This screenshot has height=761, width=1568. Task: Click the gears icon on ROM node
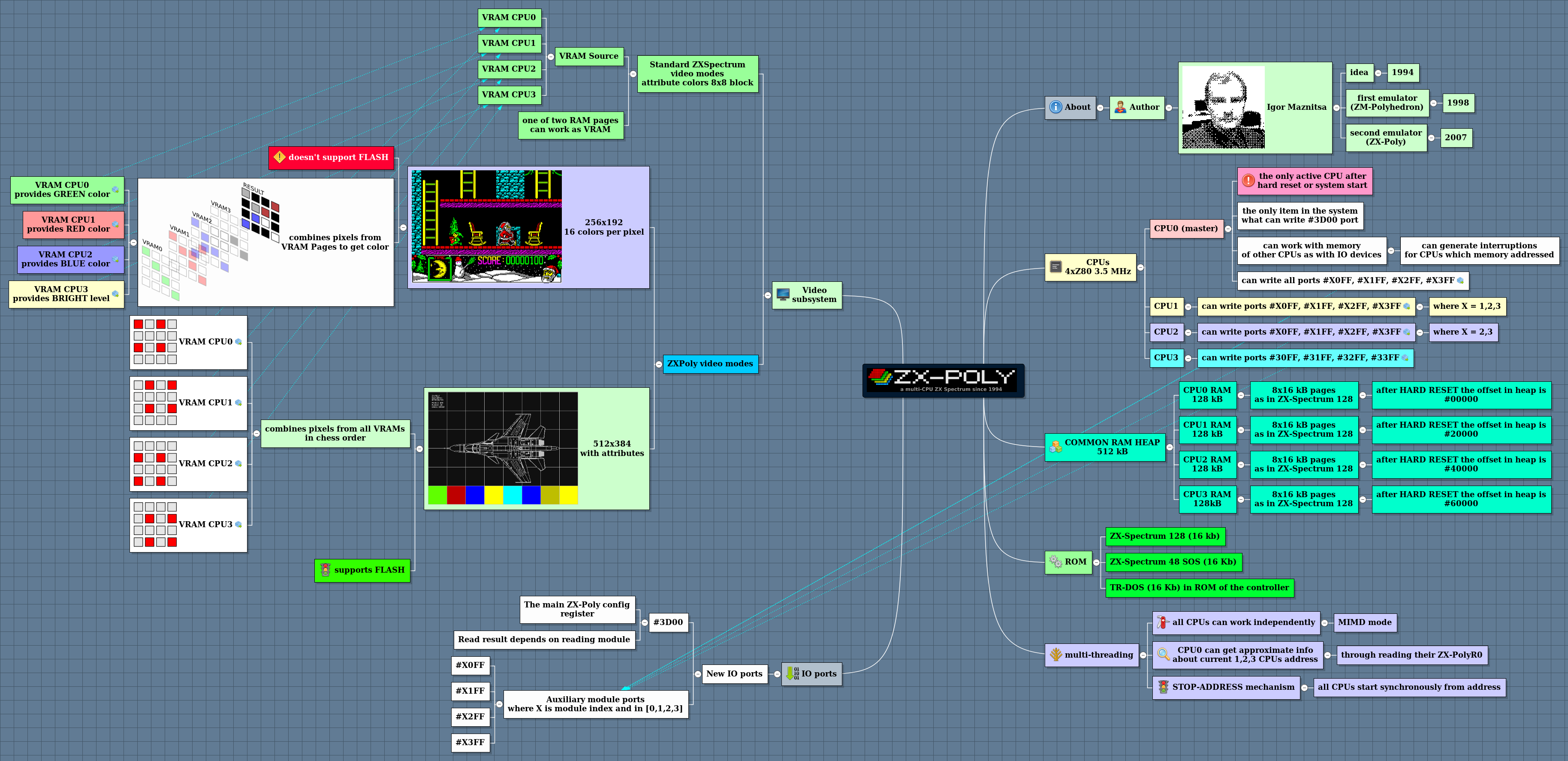tap(1055, 562)
